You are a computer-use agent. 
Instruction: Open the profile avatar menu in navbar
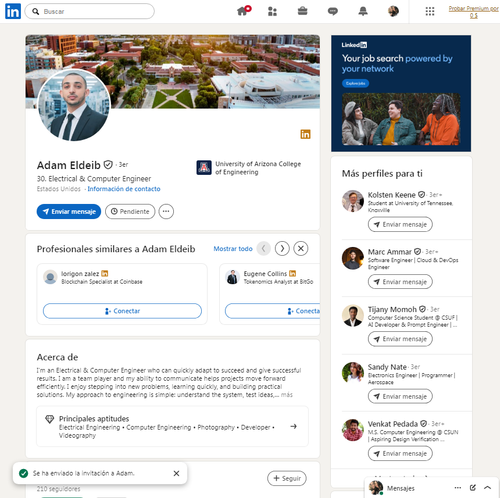click(393, 11)
